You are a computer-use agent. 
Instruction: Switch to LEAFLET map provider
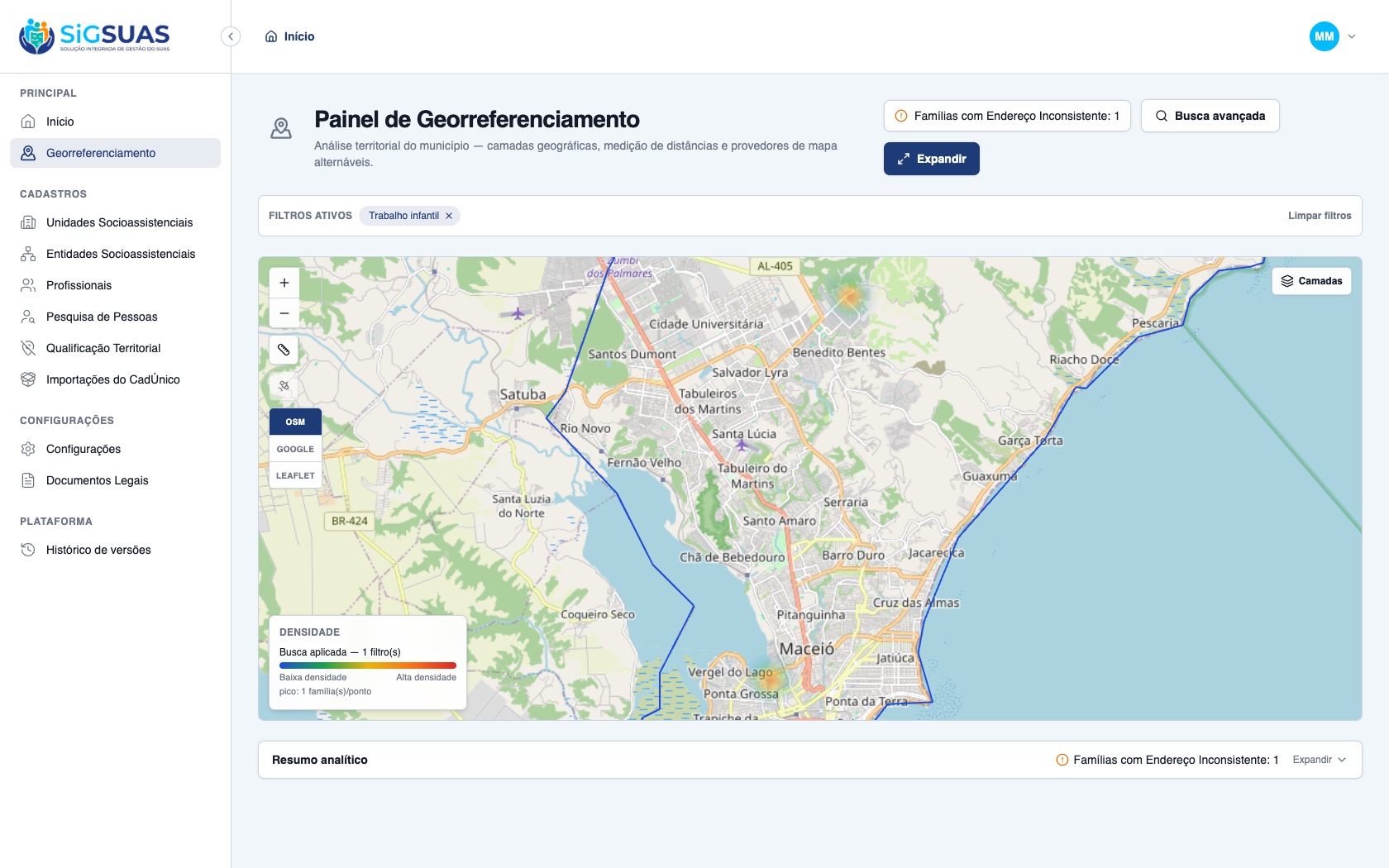pyautogui.click(x=295, y=475)
